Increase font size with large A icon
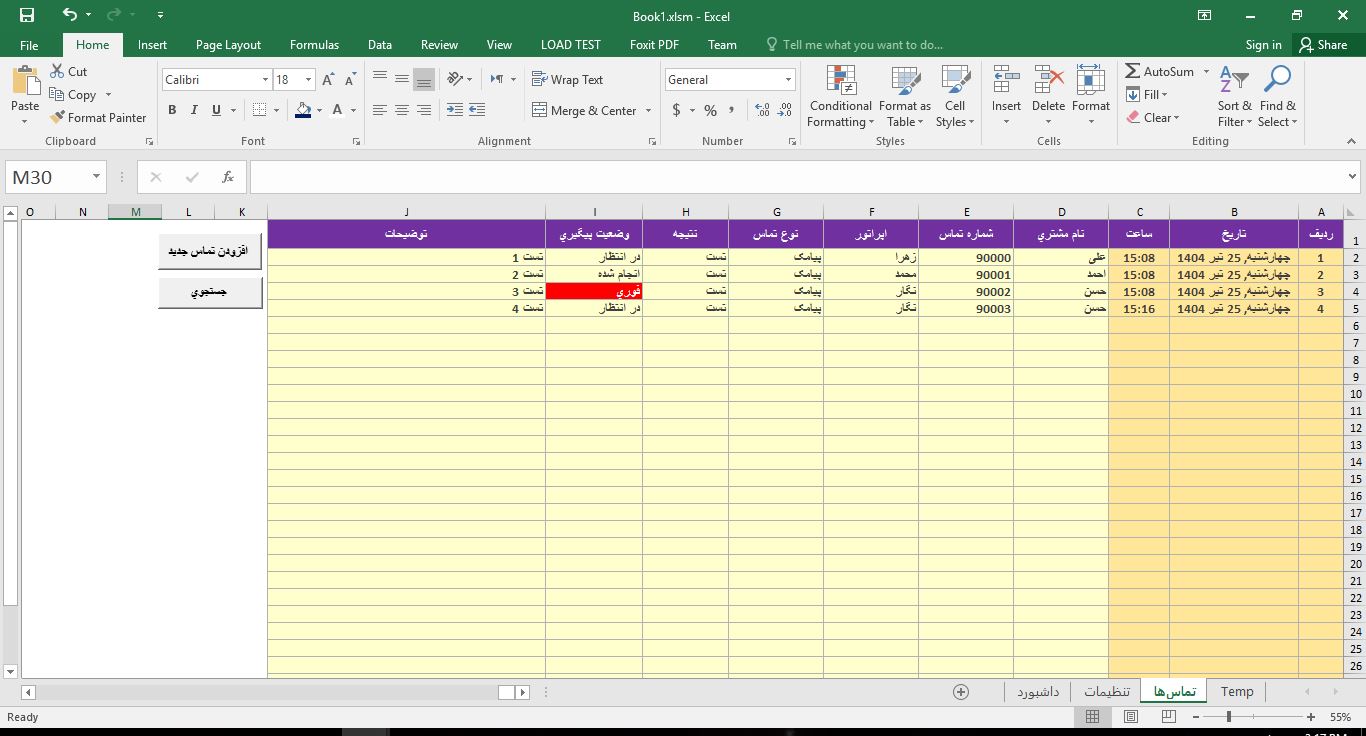This screenshot has height=736, width=1366. (329, 80)
